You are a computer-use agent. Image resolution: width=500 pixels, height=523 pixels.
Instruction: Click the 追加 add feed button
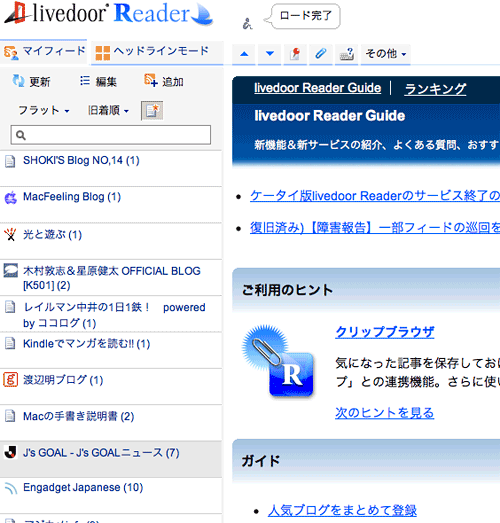click(164, 81)
